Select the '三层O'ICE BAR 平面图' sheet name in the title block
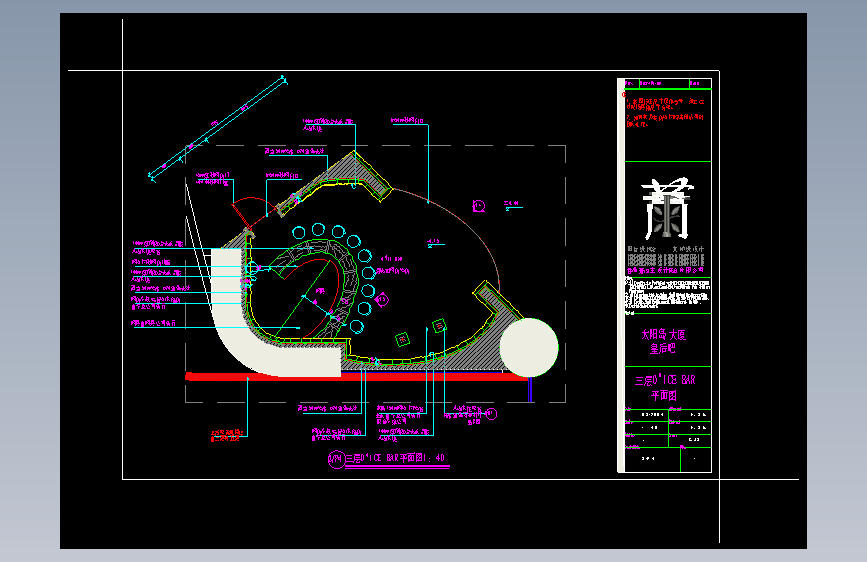Image resolution: width=867 pixels, height=562 pixels. click(665, 387)
